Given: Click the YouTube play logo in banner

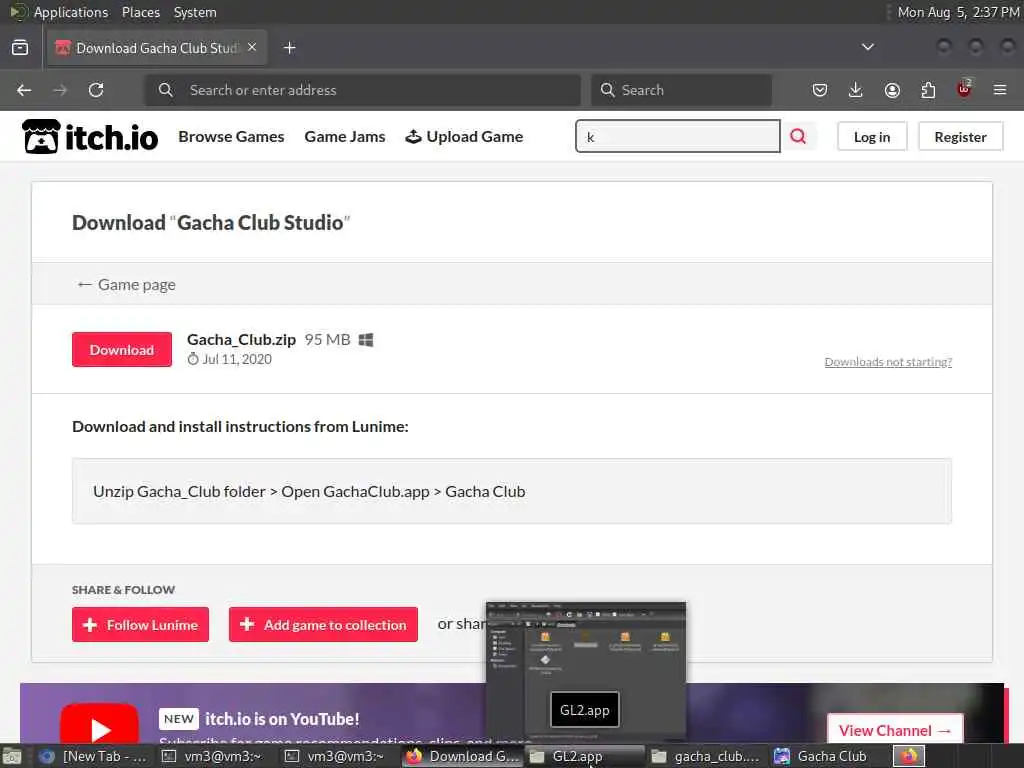Looking at the screenshot, I should coord(99,725).
